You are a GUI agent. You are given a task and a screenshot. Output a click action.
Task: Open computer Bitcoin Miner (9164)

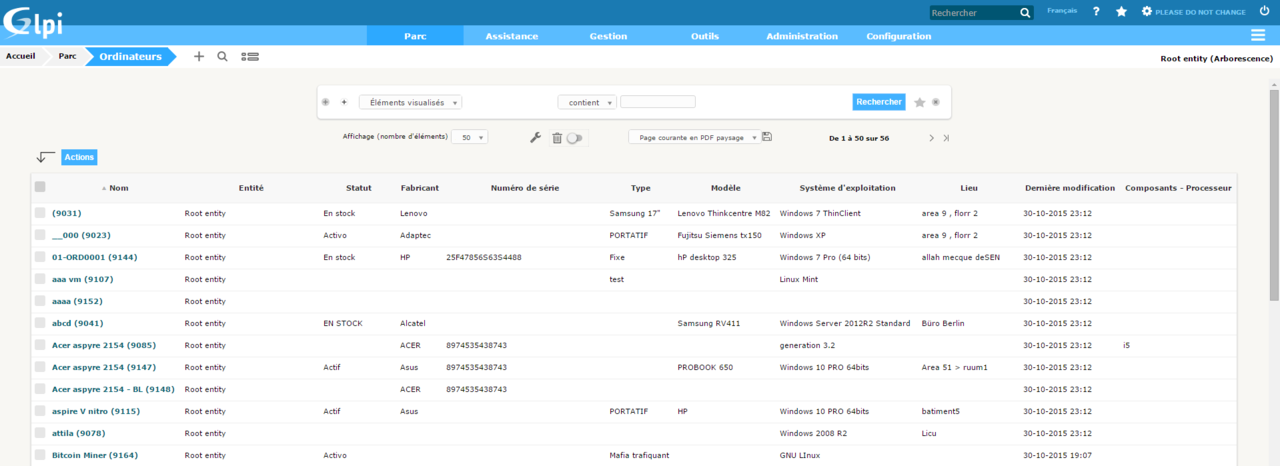95,455
